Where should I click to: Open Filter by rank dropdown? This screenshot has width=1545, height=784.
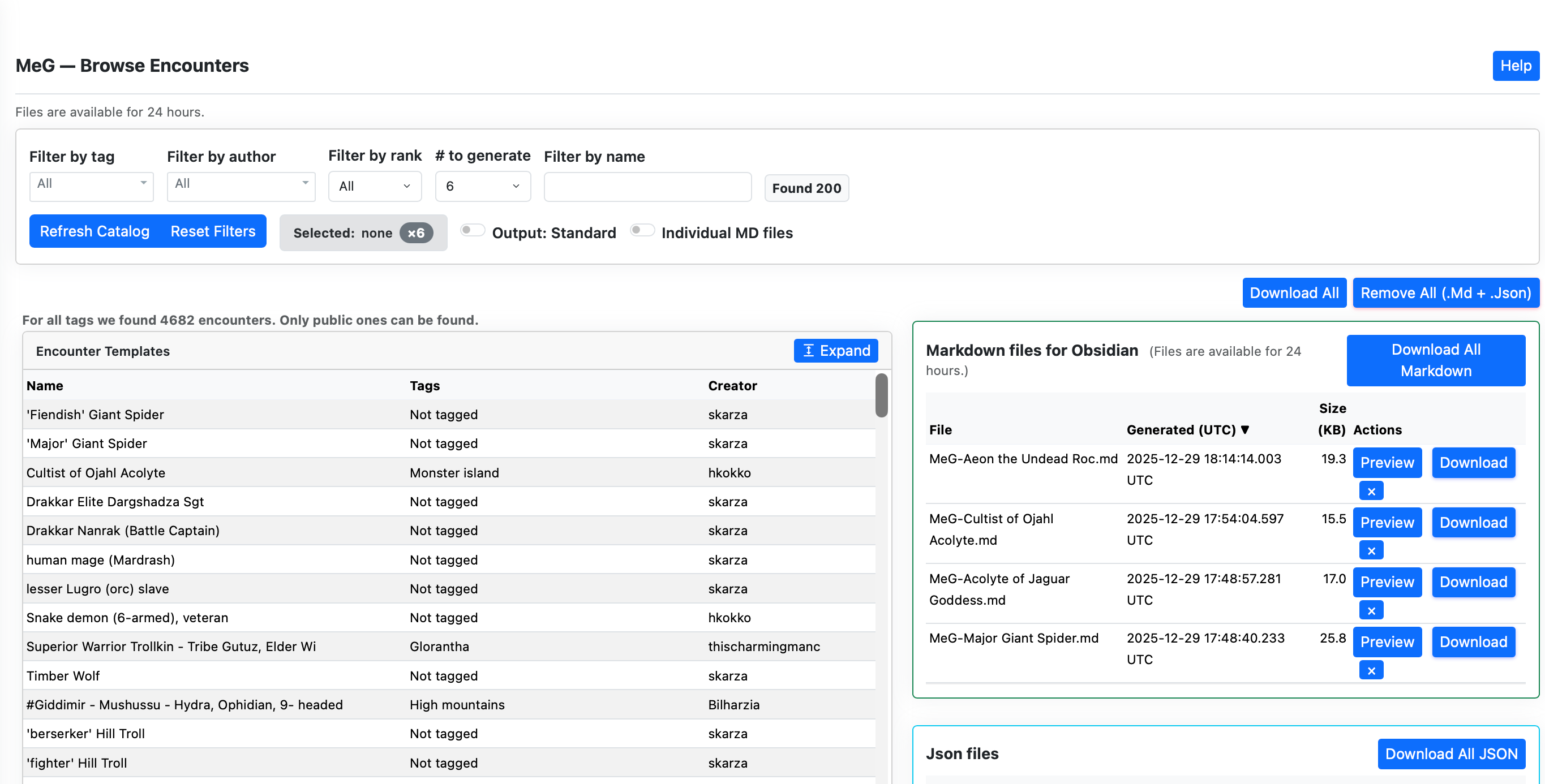coord(374,187)
